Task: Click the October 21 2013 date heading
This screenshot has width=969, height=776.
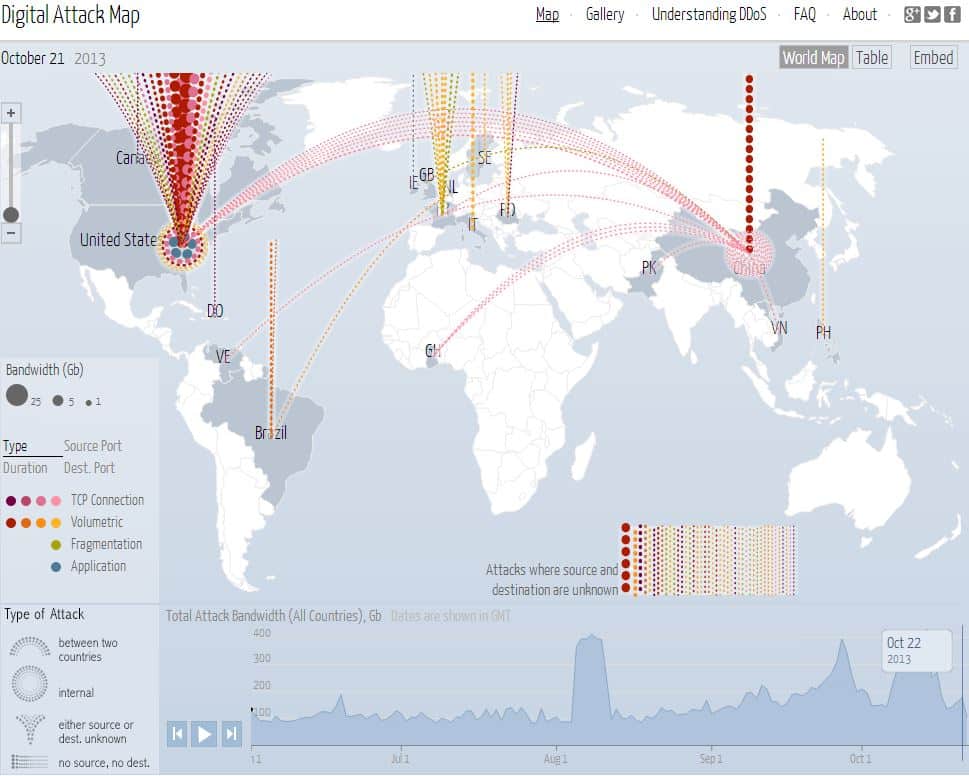Action: click(53, 58)
